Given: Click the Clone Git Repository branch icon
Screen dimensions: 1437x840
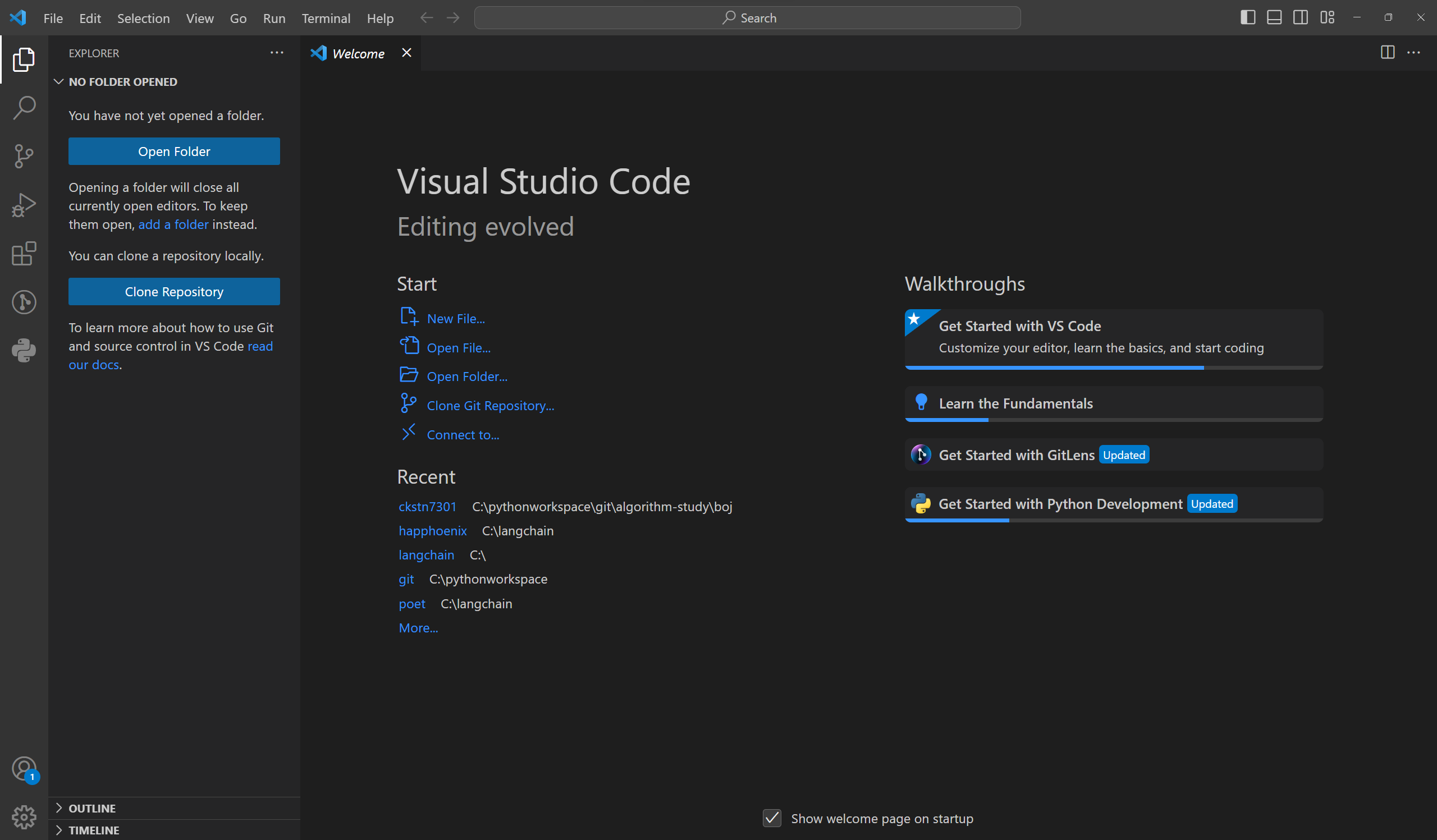Looking at the screenshot, I should pos(408,403).
